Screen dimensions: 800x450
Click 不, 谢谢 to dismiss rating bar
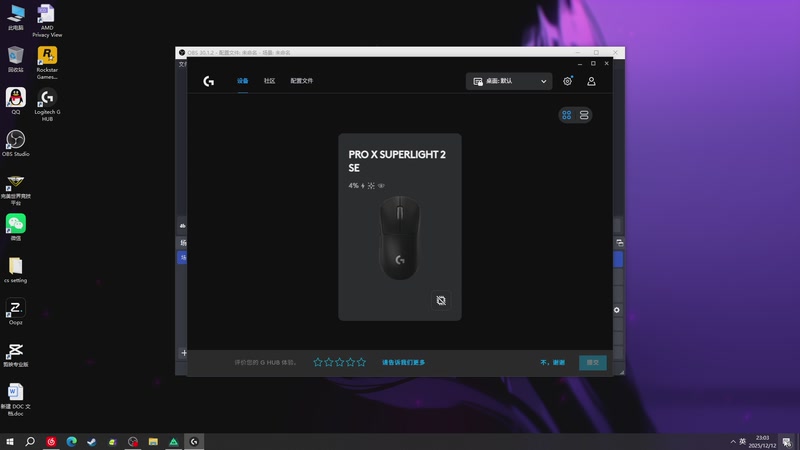[x=553, y=363]
